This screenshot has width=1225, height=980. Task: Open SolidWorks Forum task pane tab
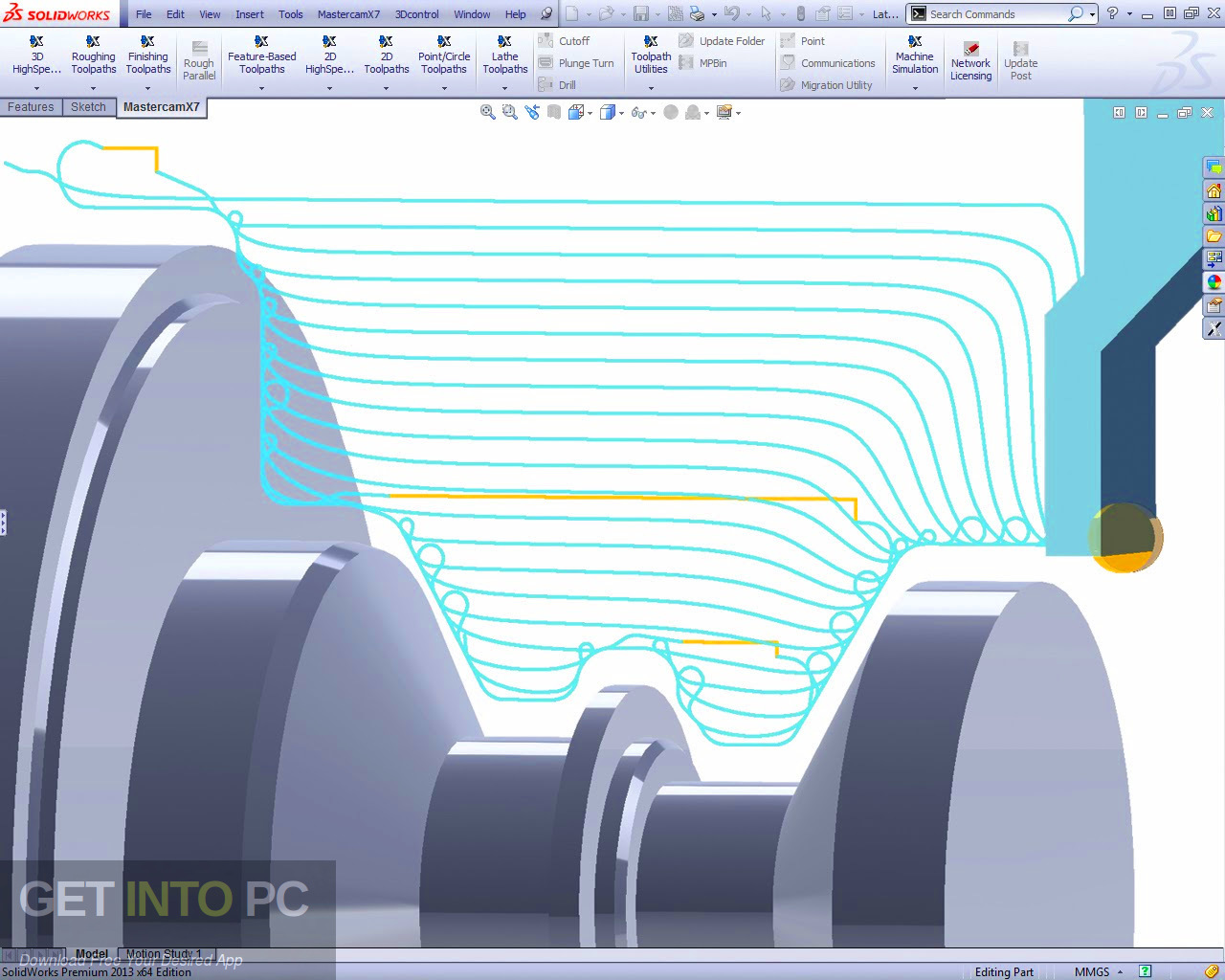point(1214,167)
